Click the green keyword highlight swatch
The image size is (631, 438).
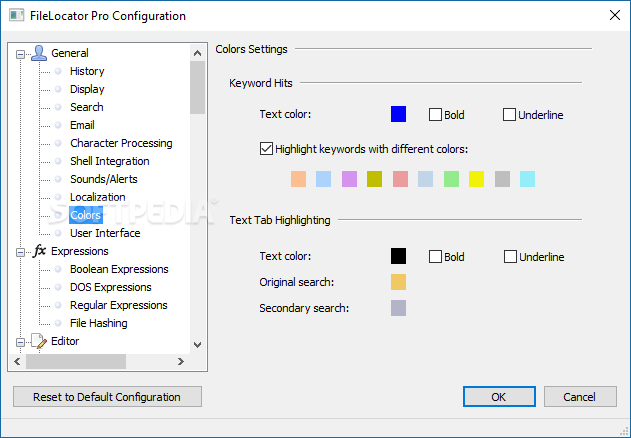click(x=452, y=179)
